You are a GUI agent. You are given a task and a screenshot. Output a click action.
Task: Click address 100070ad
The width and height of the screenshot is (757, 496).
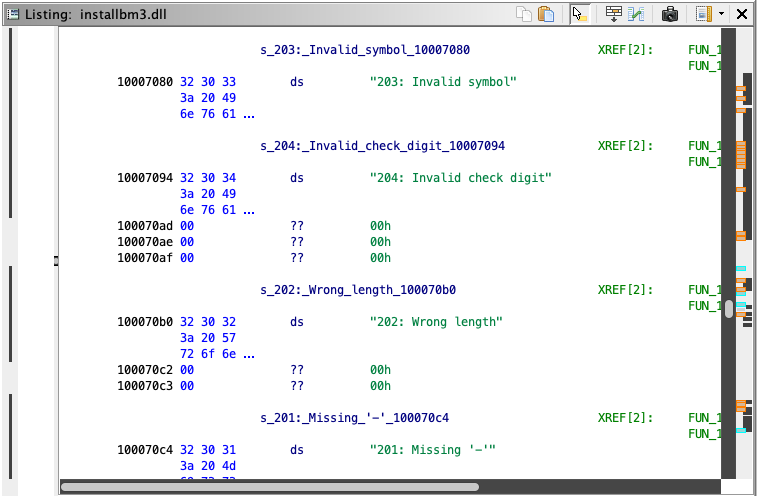click(x=145, y=226)
